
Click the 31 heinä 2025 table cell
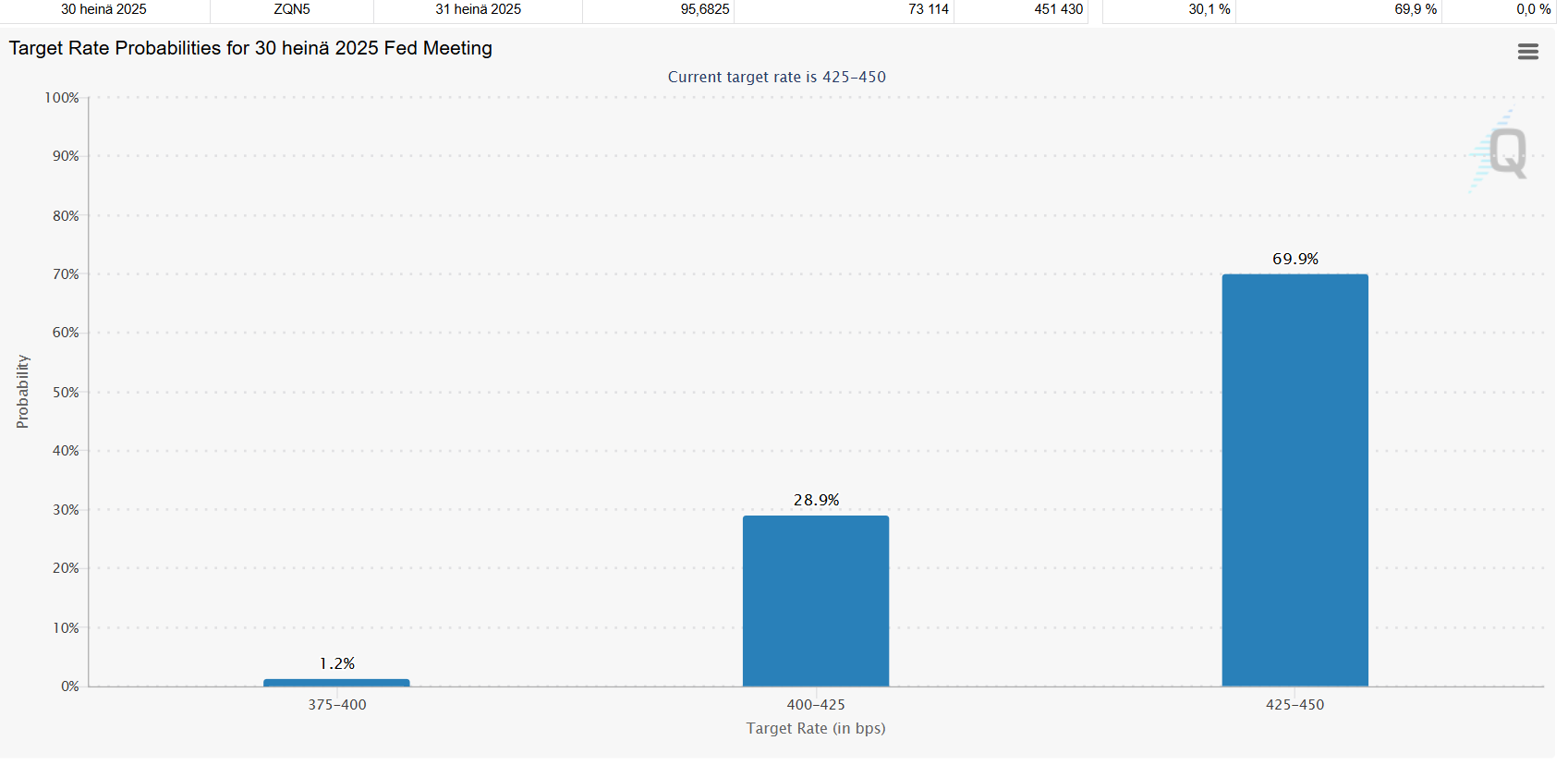tap(478, 9)
